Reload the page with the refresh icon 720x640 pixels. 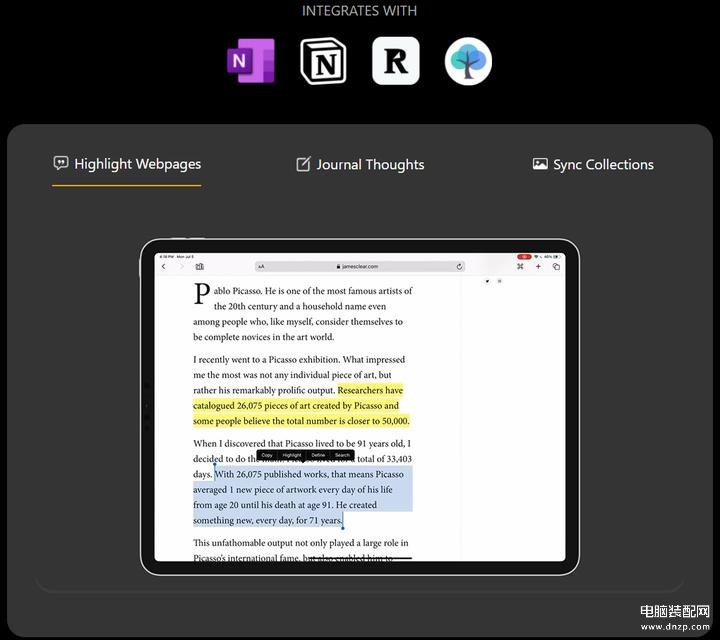click(x=459, y=267)
